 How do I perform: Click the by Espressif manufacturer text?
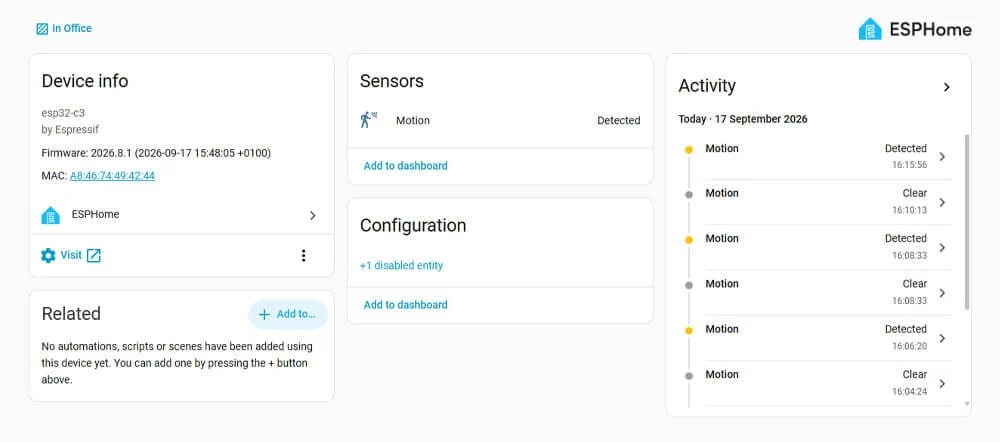[70, 129]
